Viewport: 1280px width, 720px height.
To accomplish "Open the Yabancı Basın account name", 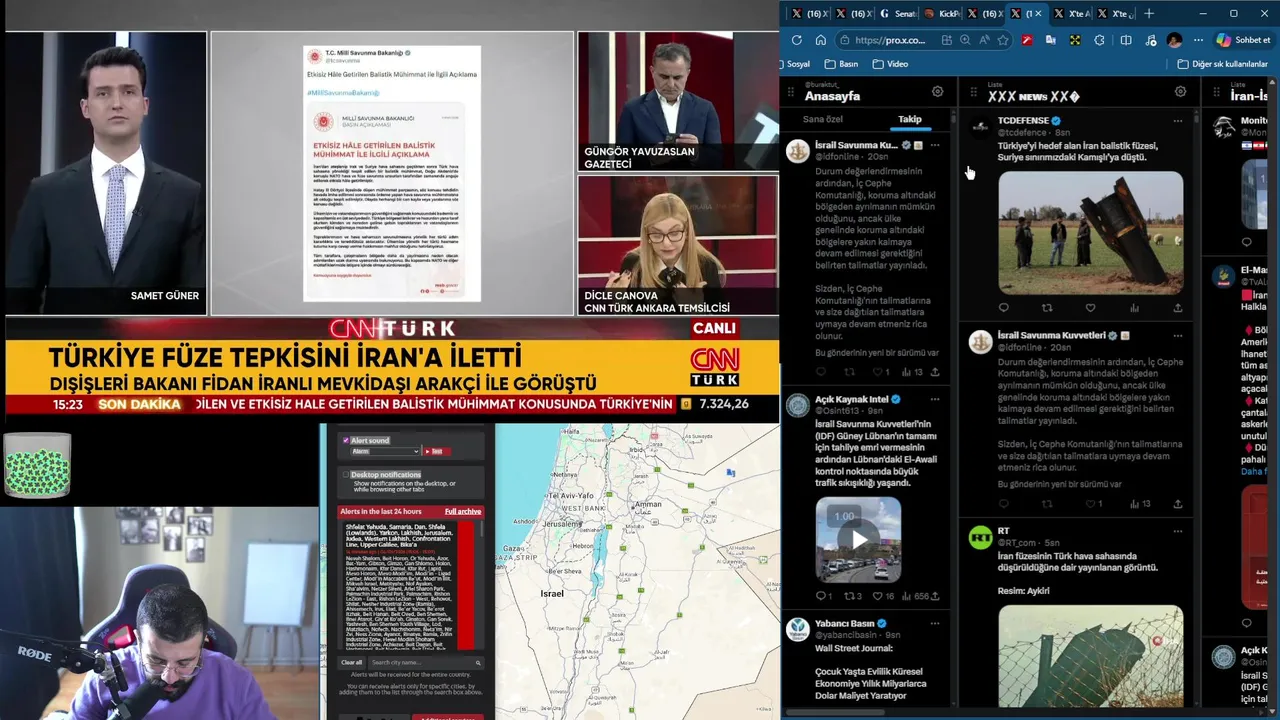I will click(x=844, y=623).
